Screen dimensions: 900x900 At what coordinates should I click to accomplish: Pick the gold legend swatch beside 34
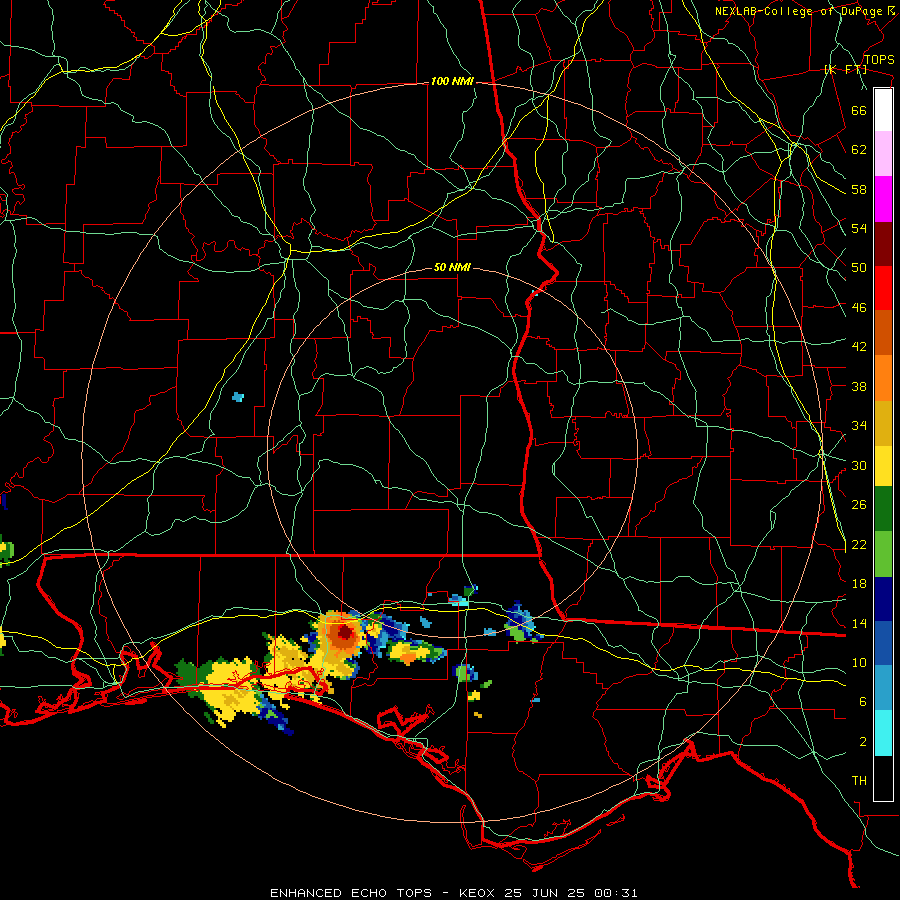coord(883,423)
